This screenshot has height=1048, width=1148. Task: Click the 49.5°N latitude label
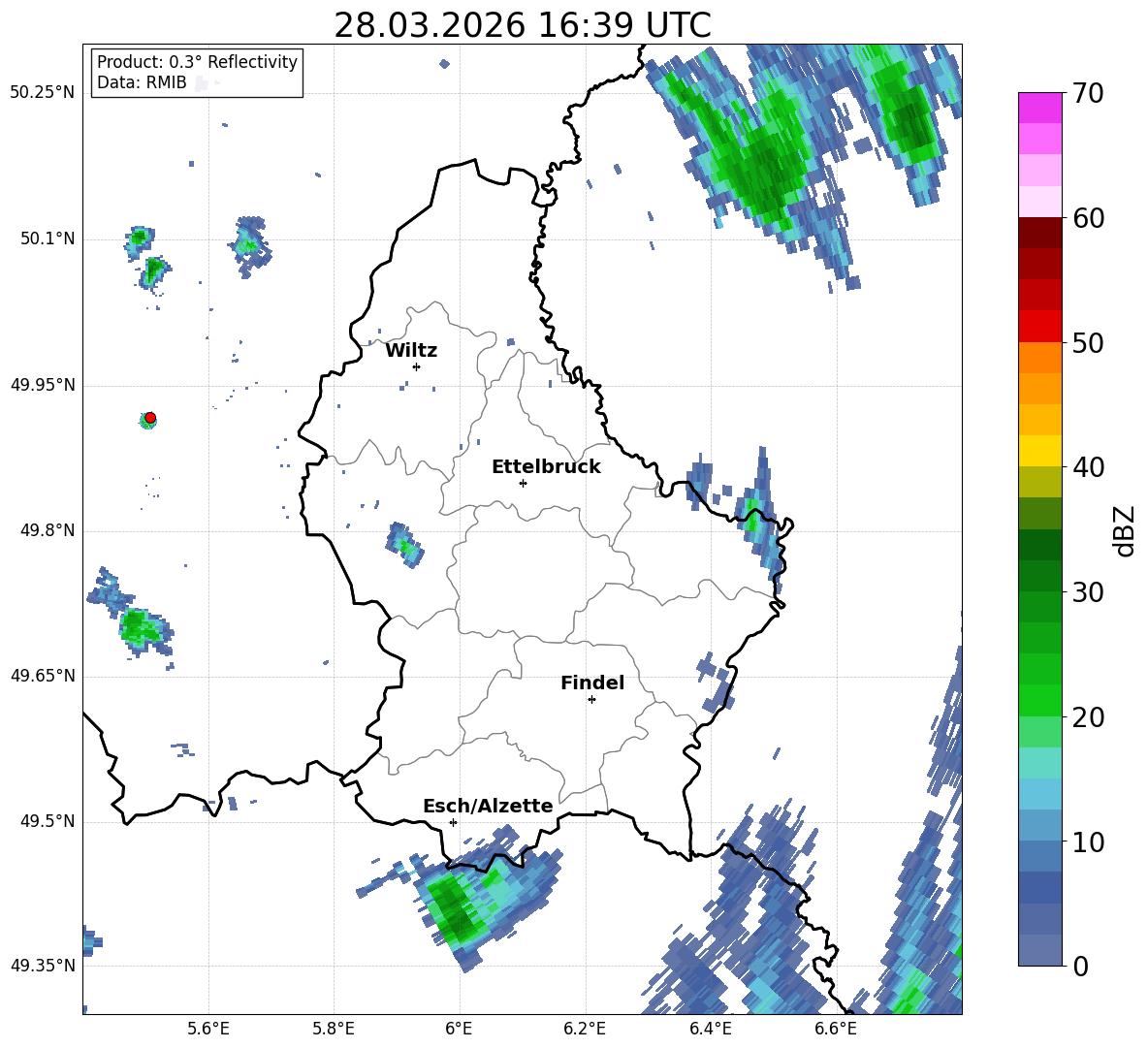click(x=48, y=821)
